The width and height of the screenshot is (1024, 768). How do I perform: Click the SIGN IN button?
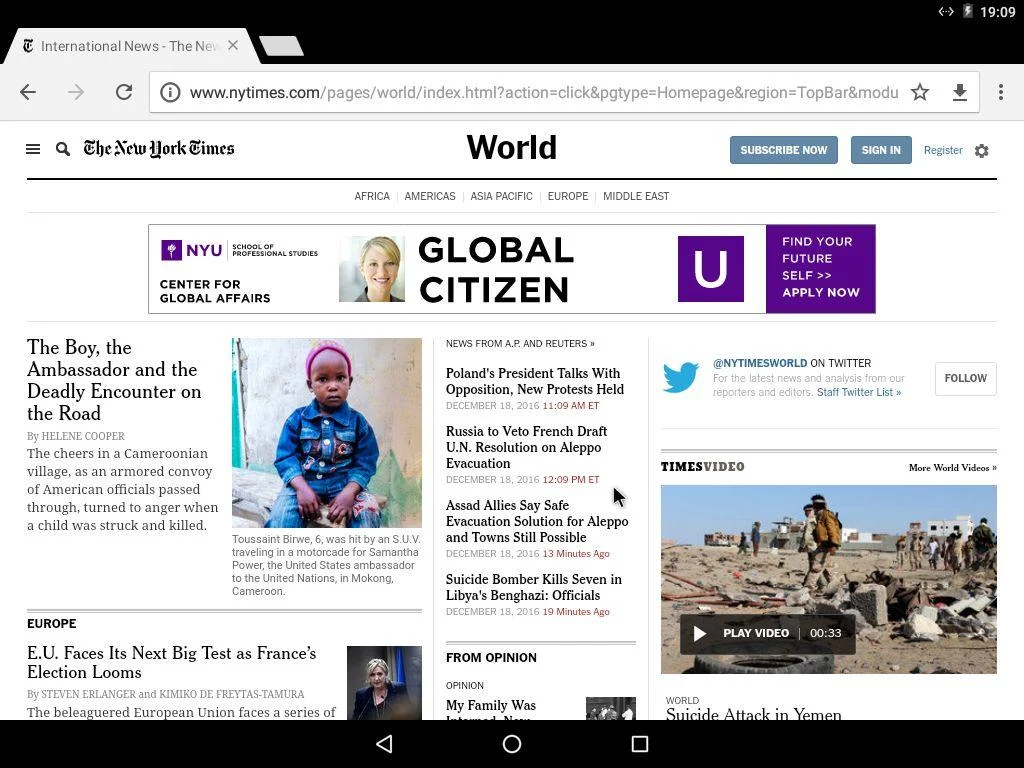click(x=881, y=150)
